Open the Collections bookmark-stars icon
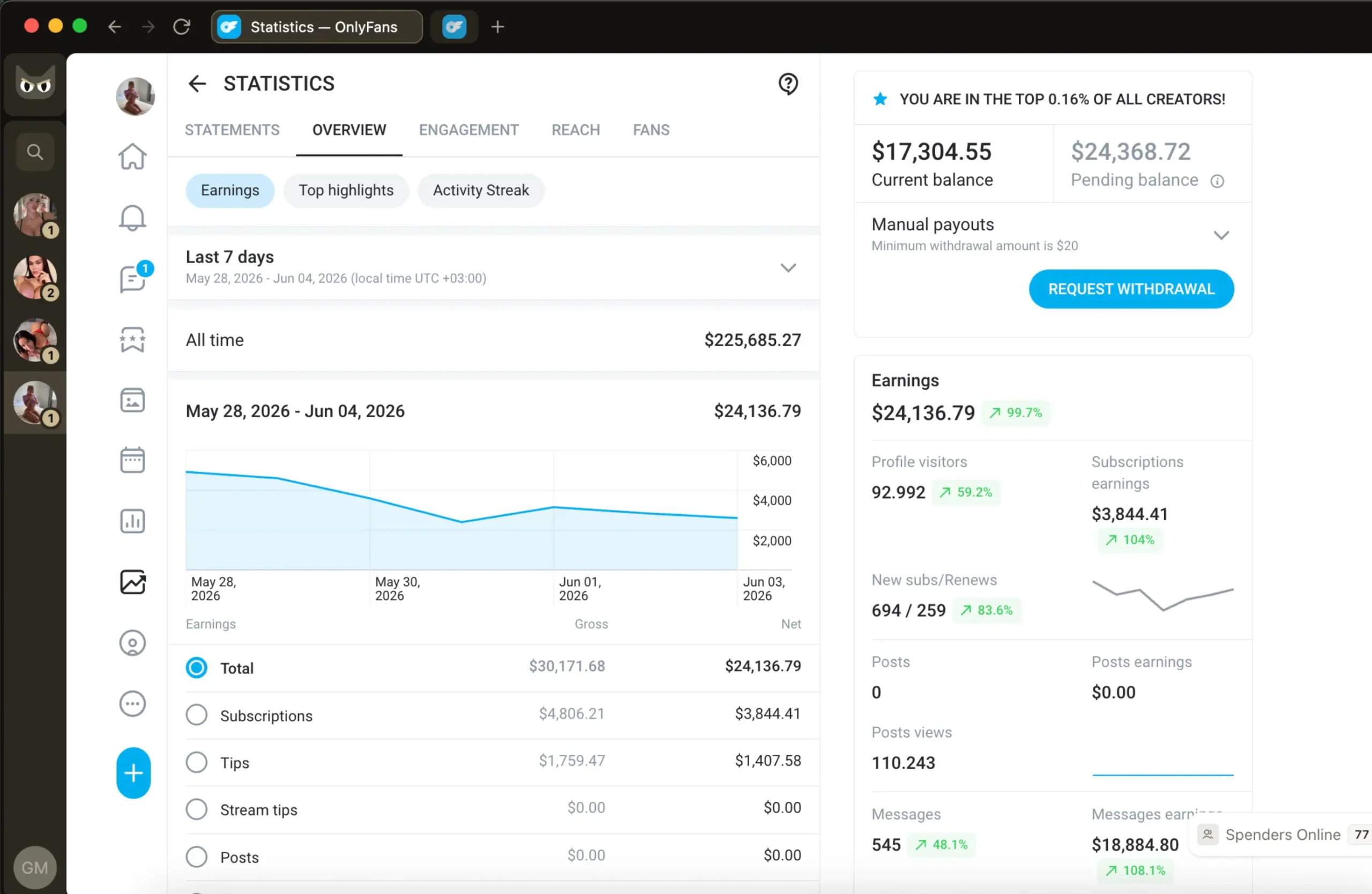1372x894 pixels. point(132,339)
